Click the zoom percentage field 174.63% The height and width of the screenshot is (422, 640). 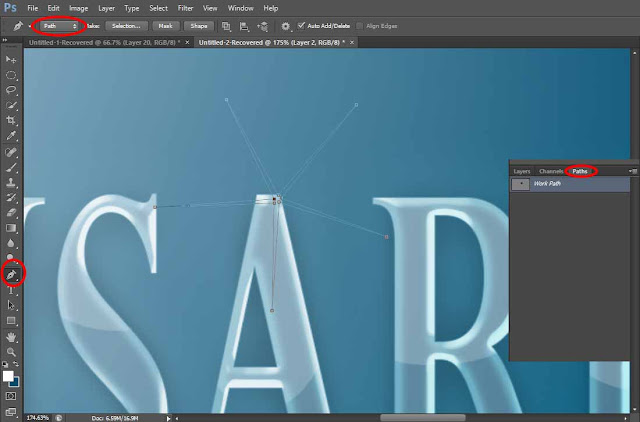coord(38,418)
